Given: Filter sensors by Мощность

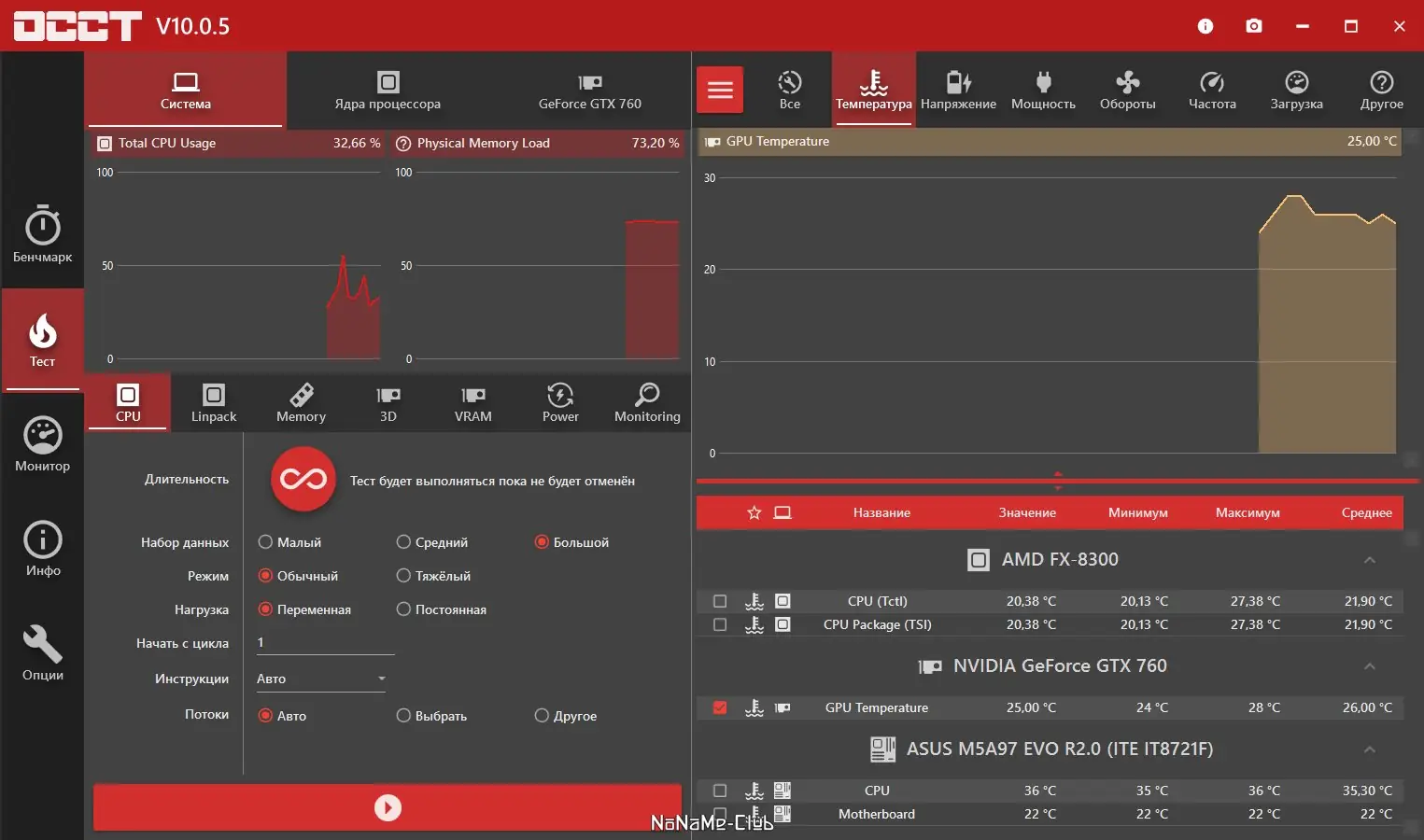Looking at the screenshot, I should tap(1043, 90).
